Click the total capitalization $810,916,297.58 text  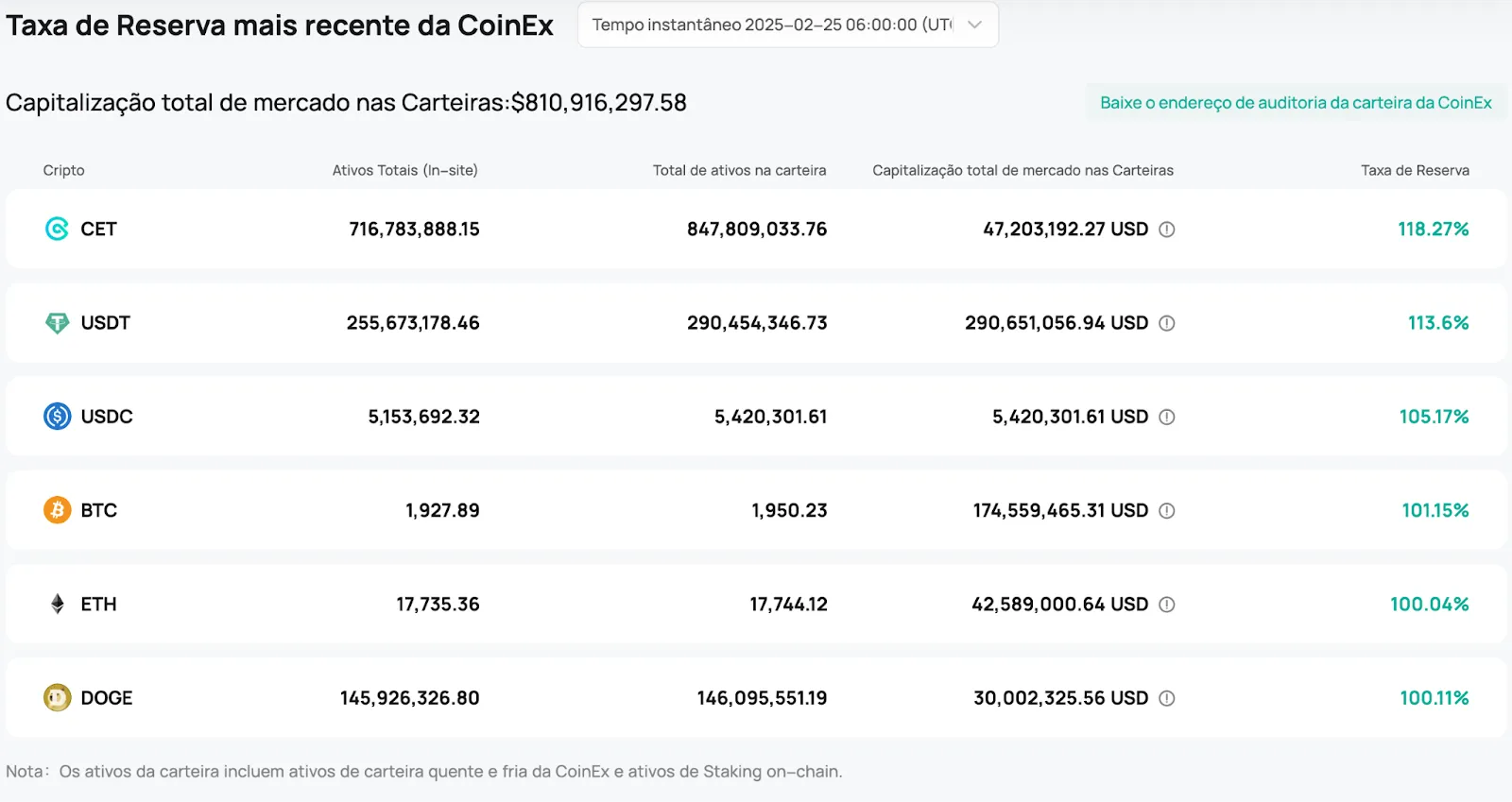(x=599, y=102)
